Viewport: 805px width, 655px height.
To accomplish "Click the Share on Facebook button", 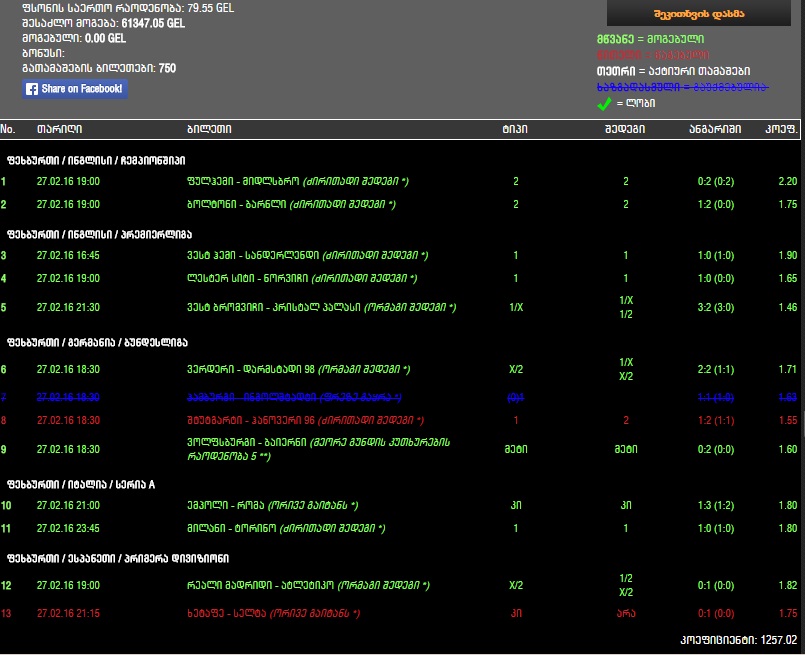I will (x=75, y=89).
